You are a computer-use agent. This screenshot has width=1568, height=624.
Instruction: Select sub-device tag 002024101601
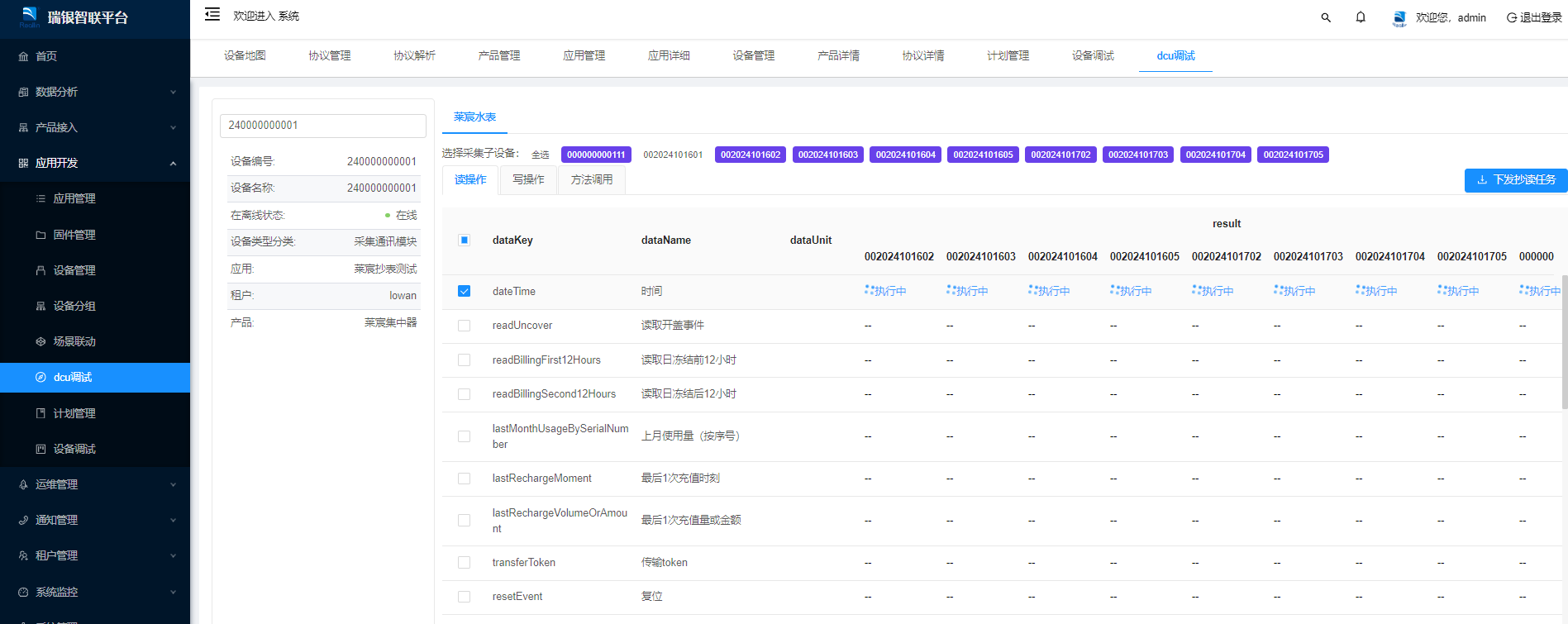(673, 155)
